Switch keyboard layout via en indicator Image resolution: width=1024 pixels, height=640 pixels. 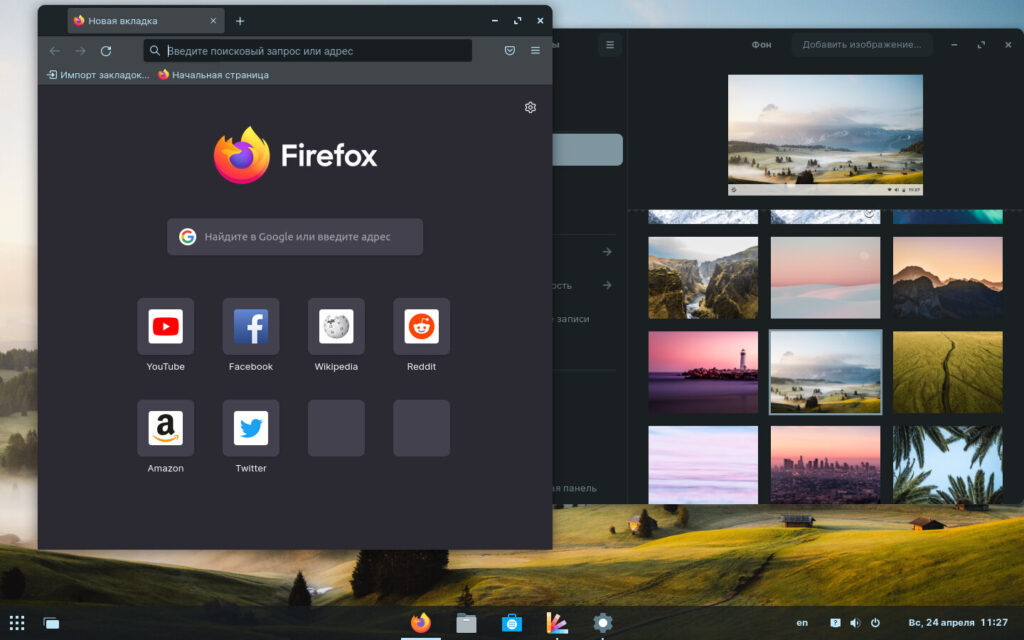pos(802,623)
